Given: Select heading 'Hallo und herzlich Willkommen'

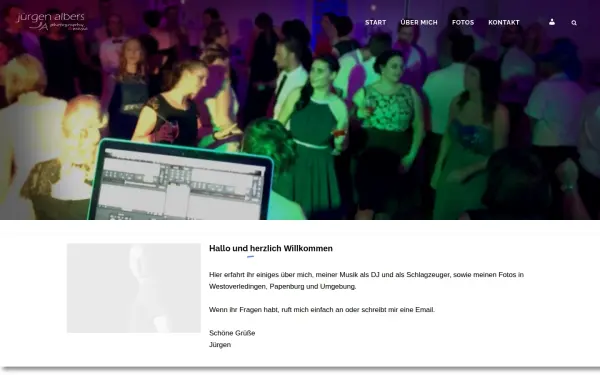Looking at the screenshot, I should (x=271, y=248).
